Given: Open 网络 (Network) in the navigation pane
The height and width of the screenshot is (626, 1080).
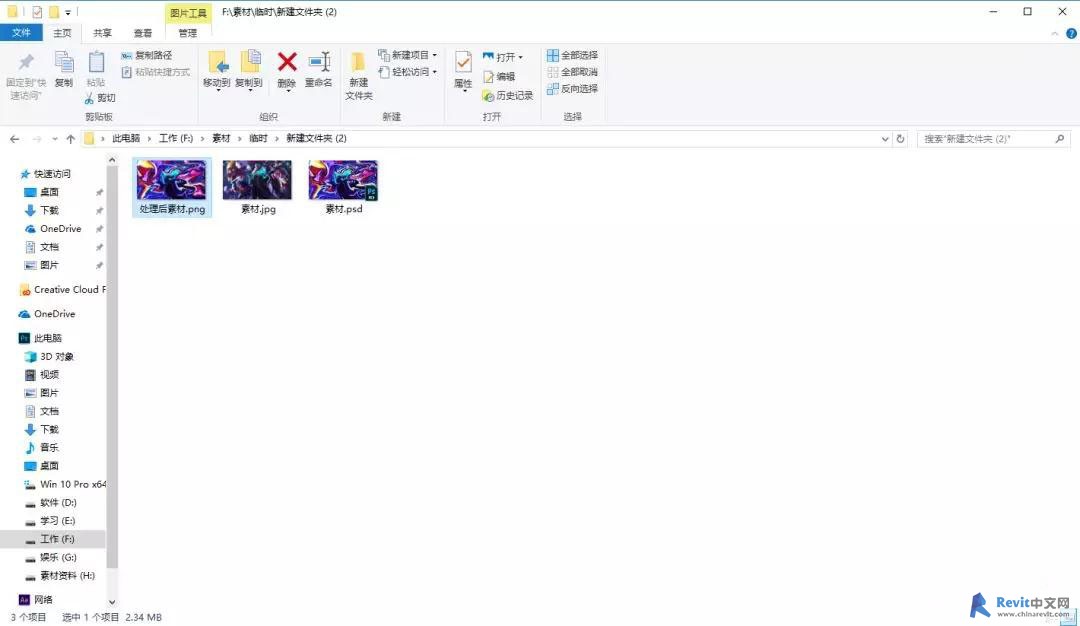Looking at the screenshot, I should click(43, 600).
